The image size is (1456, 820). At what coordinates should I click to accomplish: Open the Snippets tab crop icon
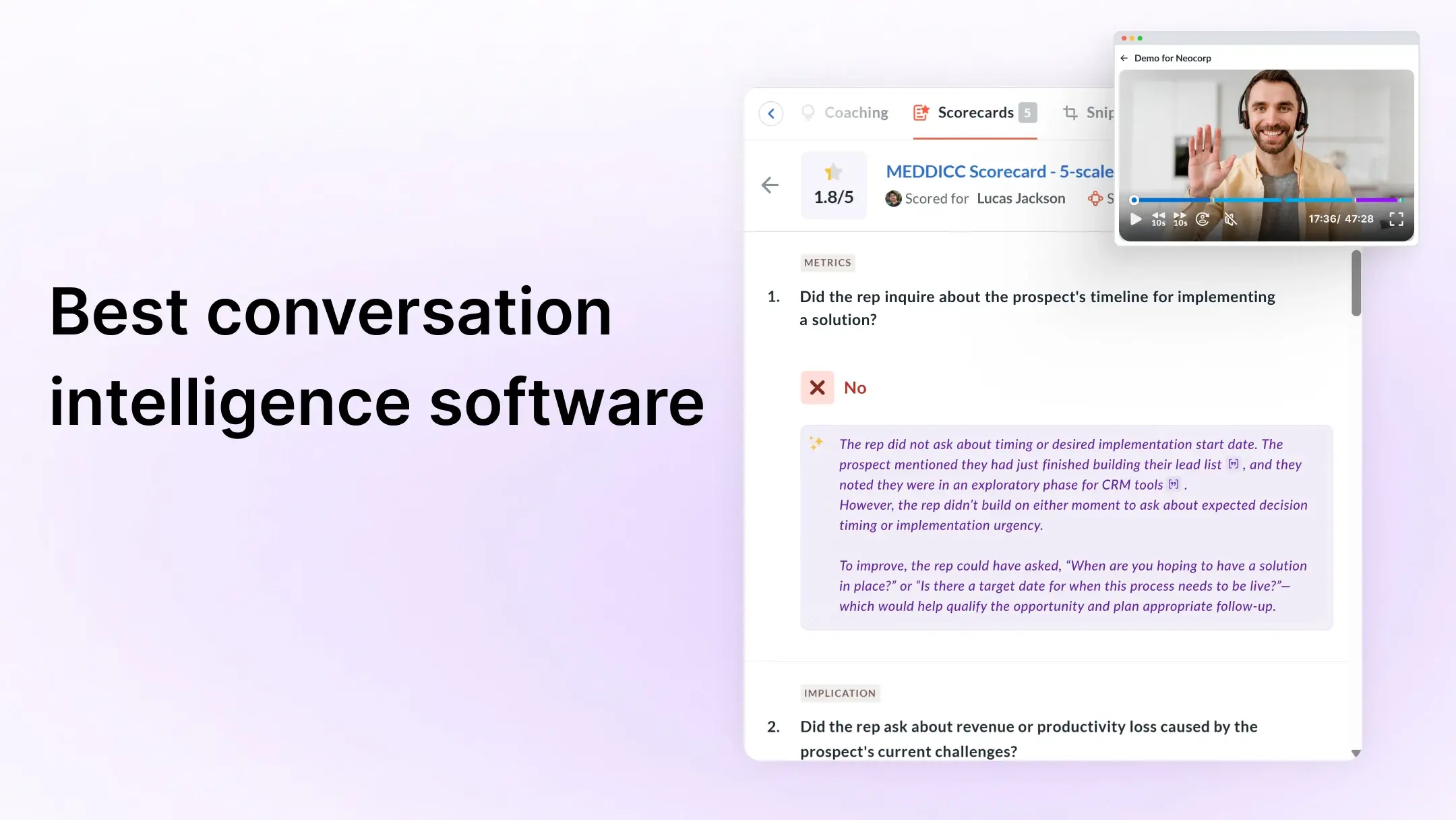(1070, 113)
